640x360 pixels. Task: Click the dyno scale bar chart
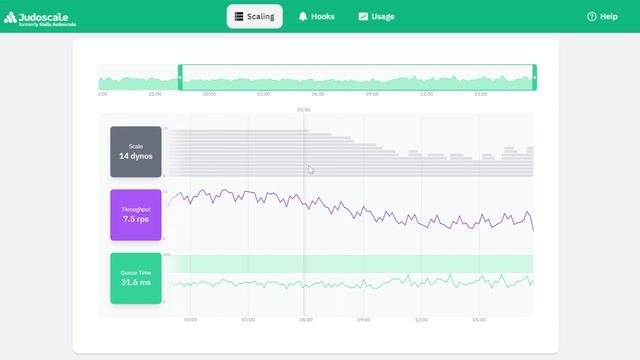[x=351, y=153]
